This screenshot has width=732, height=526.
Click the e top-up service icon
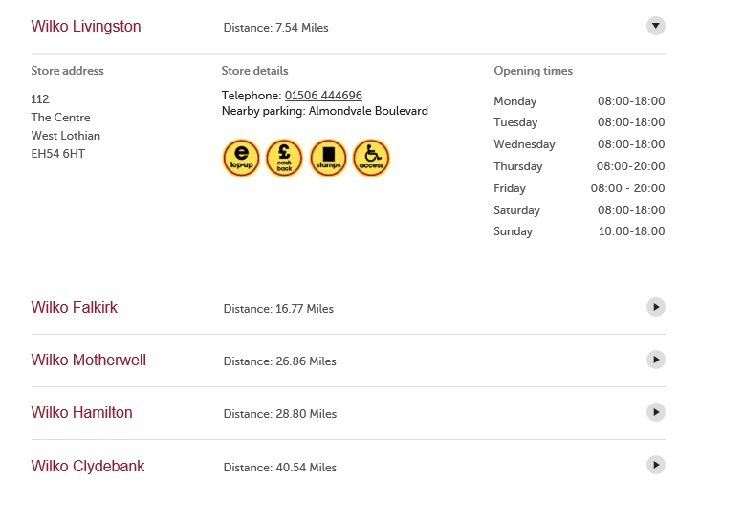[241, 159]
